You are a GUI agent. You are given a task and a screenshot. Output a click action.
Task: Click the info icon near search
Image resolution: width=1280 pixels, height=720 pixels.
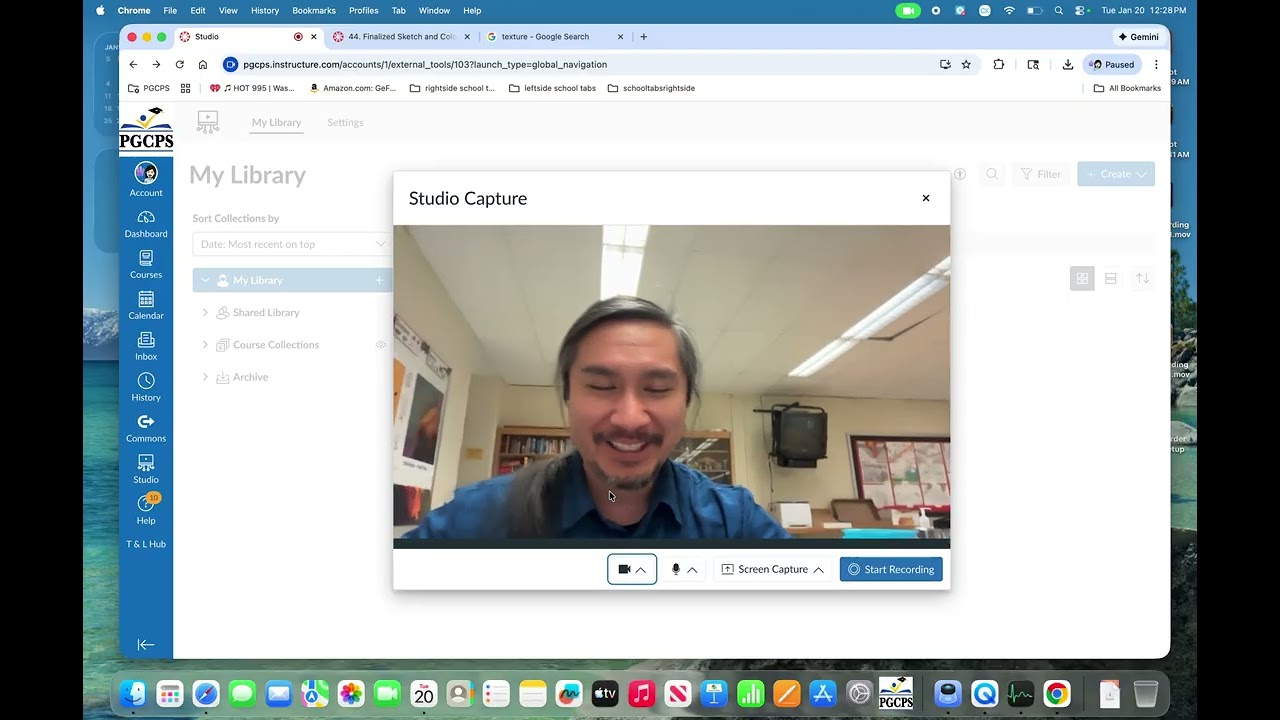pyautogui.click(x=960, y=174)
